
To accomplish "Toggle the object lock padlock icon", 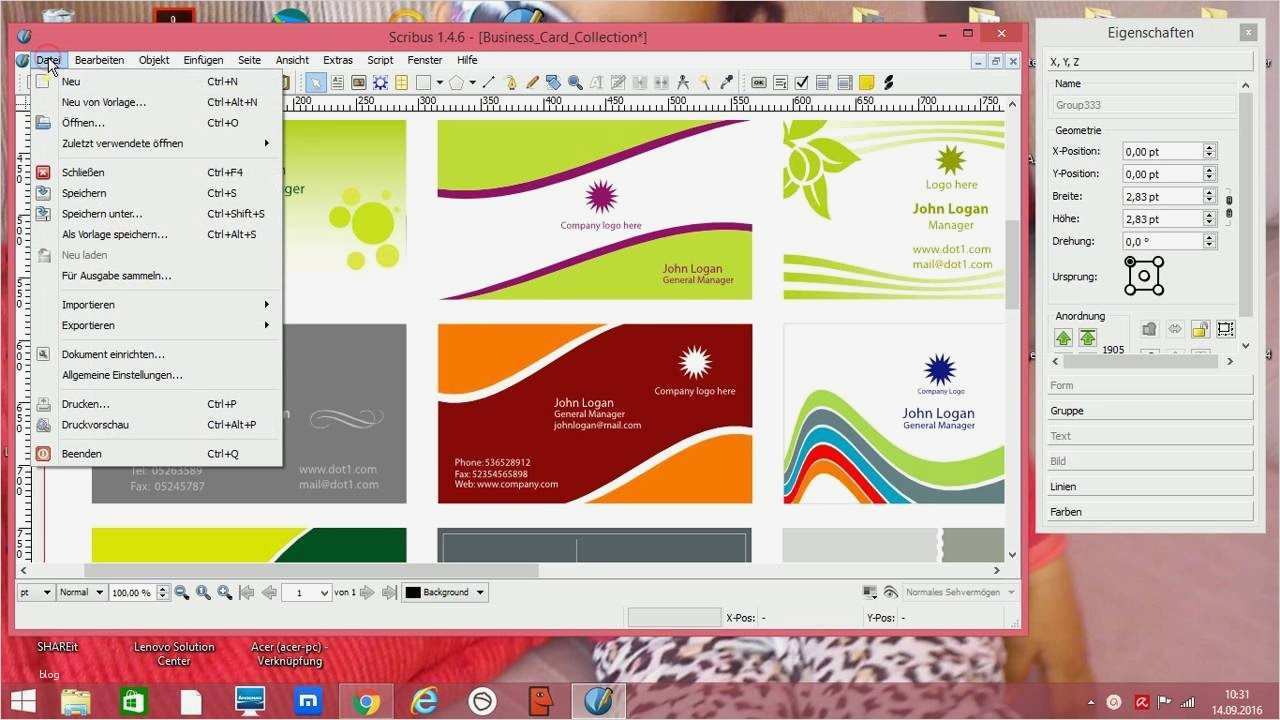I will click(x=1201, y=329).
